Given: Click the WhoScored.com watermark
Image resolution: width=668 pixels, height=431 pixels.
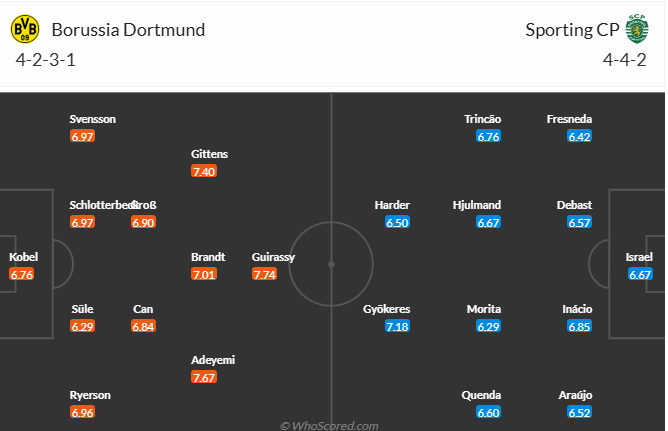Looking at the screenshot, I should point(329,425).
